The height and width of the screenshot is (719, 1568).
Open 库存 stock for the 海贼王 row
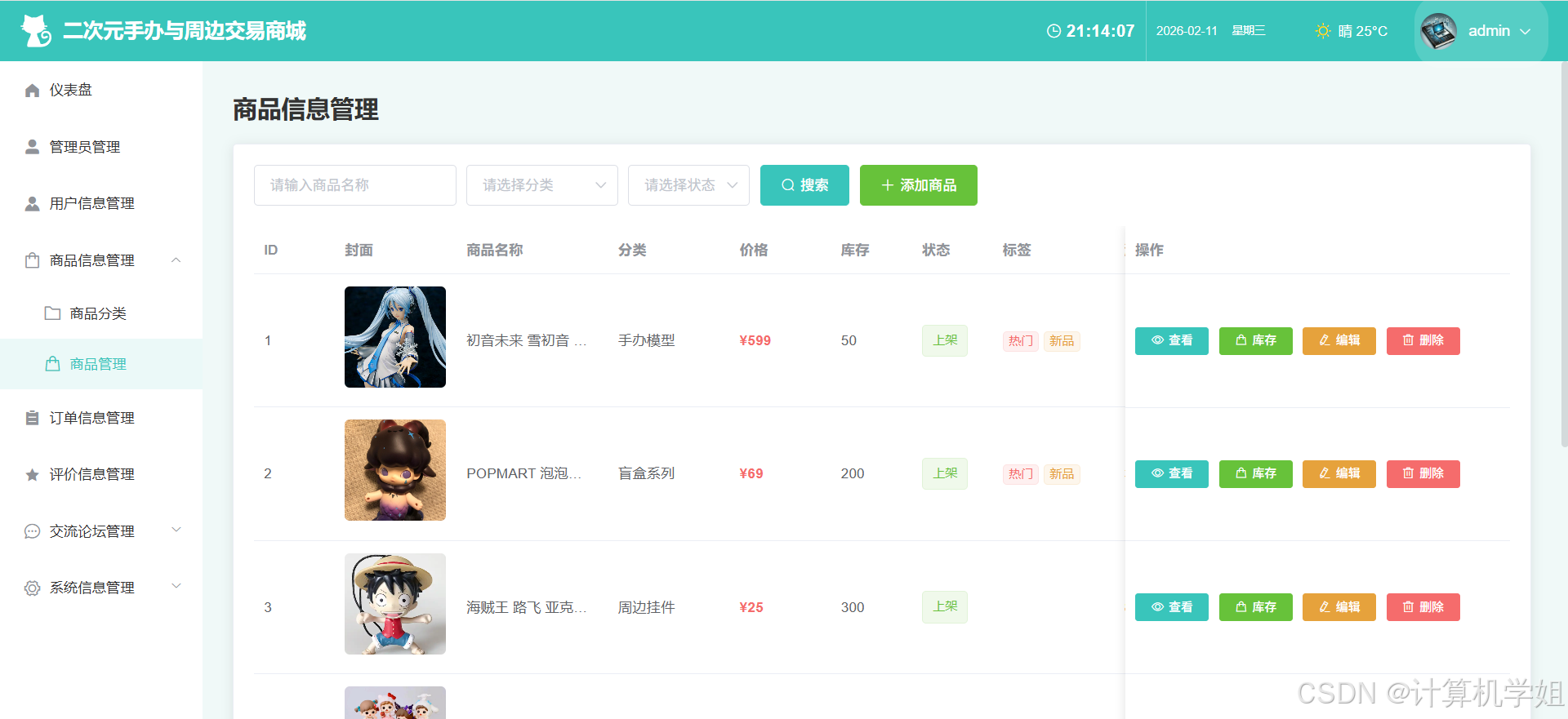1256,607
